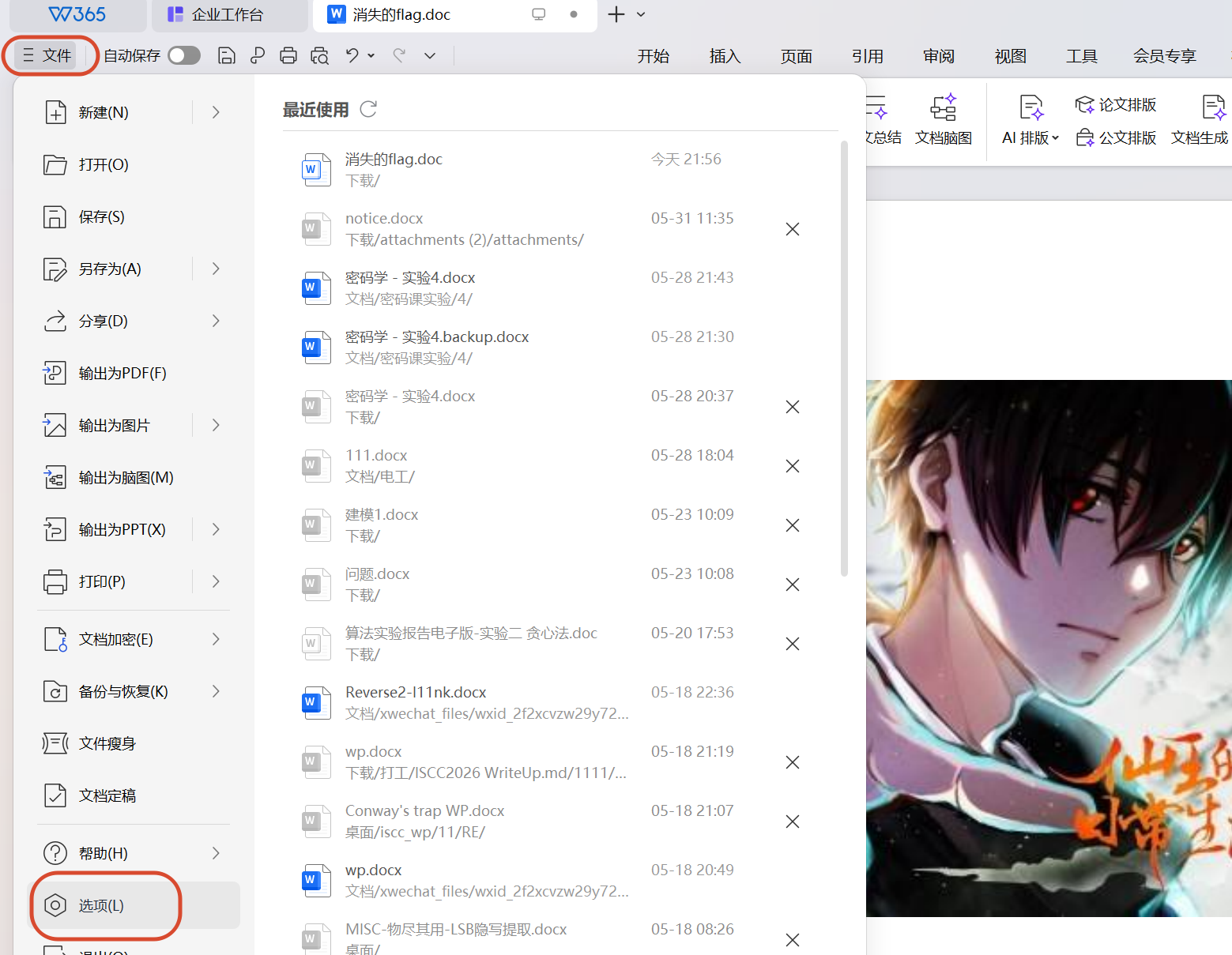The image size is (1232, 955).
Task: Expand the 备份与恢复(K) submenu arrow
Action: click(x=216, y=691)
